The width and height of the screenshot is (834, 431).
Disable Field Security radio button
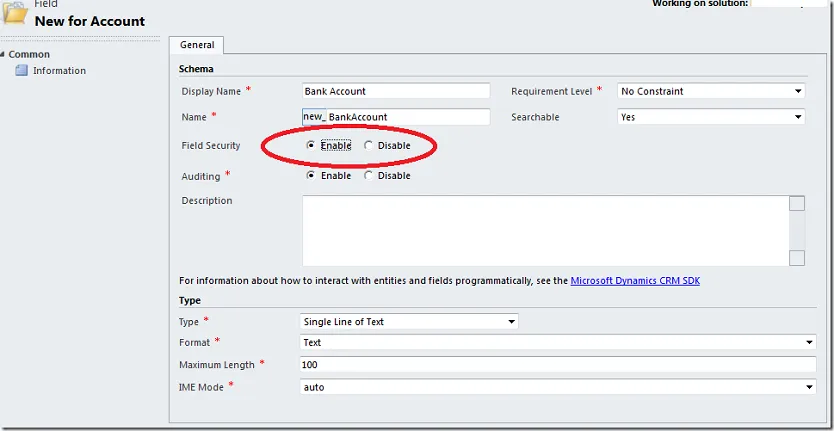coord(368,146)
